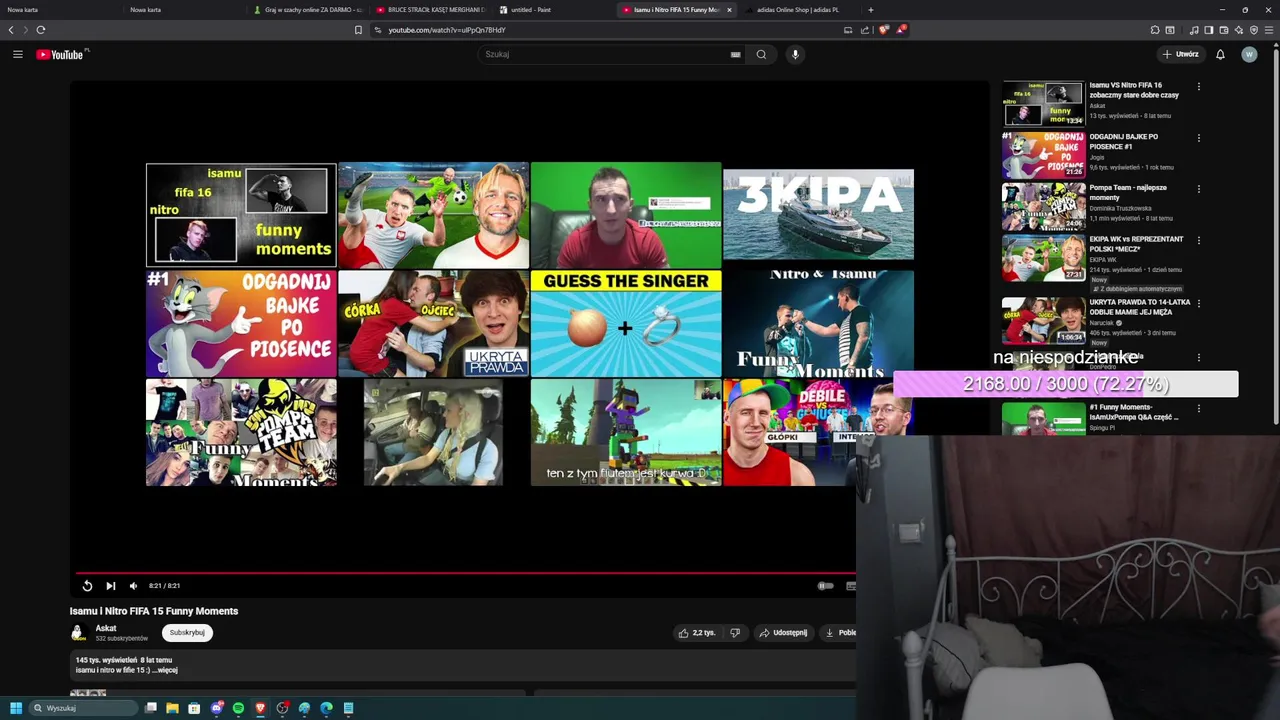1280x720 pixels.
Task: Switch to first Nowa karta tab
Action: (60, 10)
